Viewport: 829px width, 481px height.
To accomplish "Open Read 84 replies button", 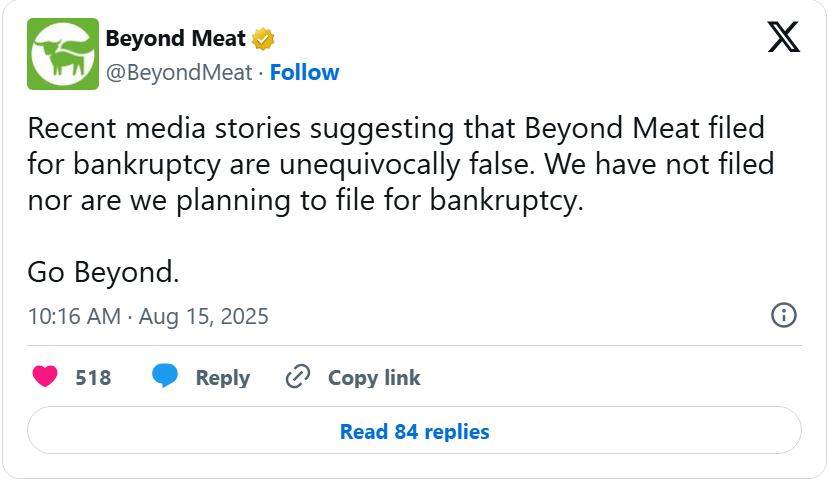I will 414,432.
